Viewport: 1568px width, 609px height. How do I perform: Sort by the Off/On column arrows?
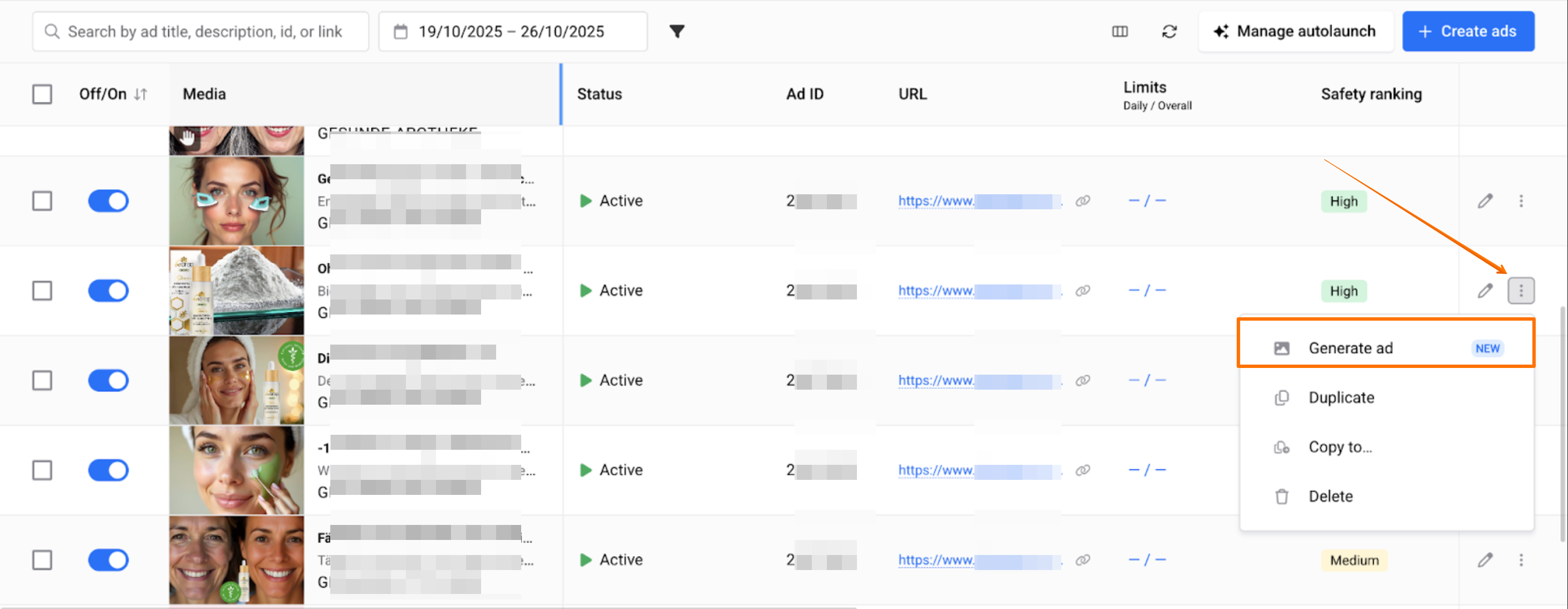tap(141, 94)
